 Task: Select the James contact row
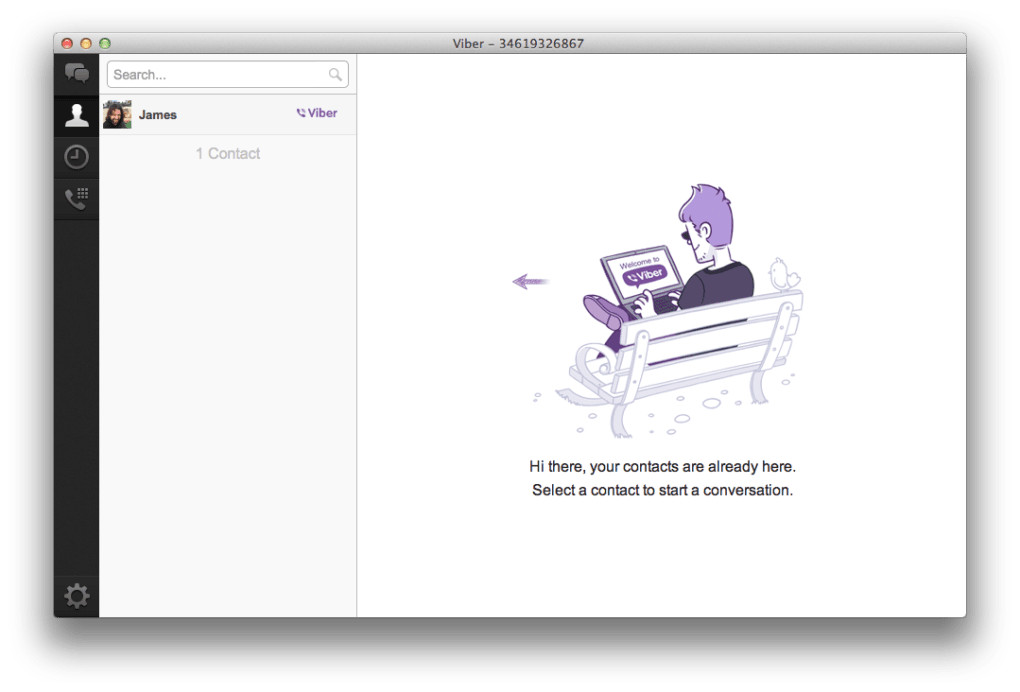click(228, 115)
